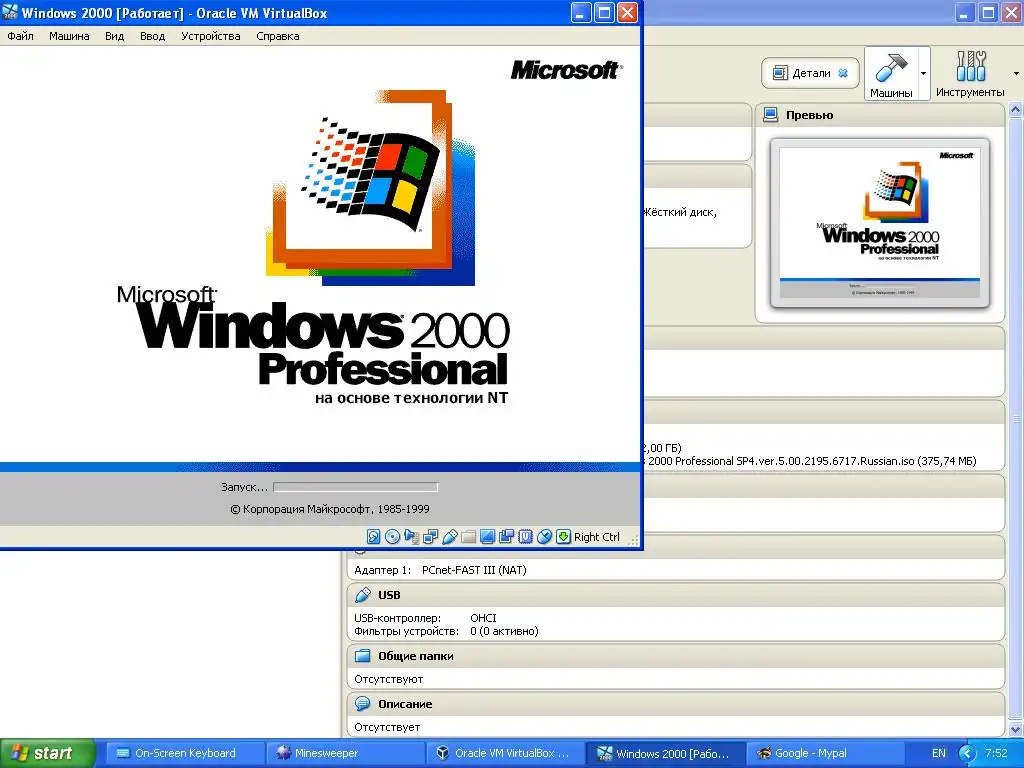The height and width of the screenshot is (768, 1024).
Task: Click the Превью section monitor icon
Action: (x=771, y=115)
